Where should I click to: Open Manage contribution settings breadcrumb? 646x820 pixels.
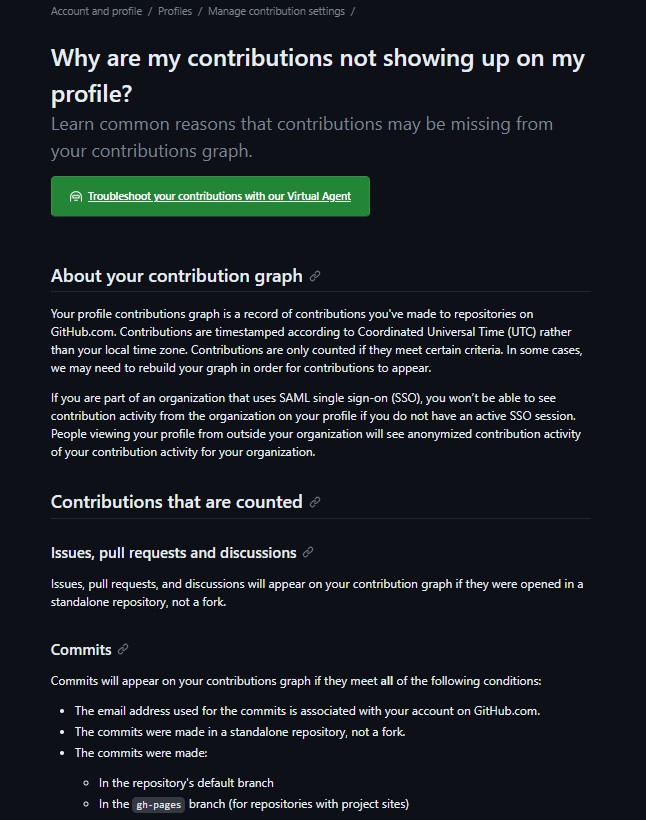tap(276, 11)
